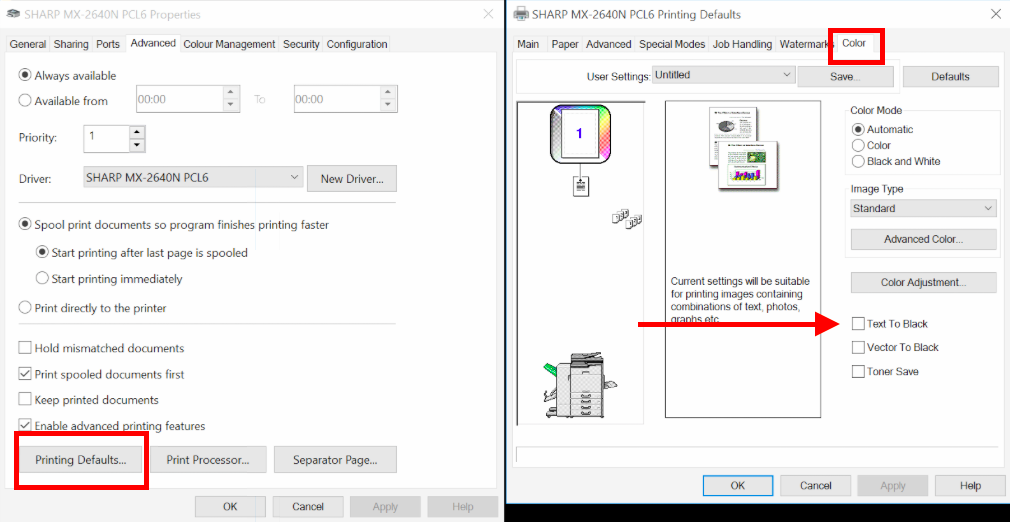
Task: Enable the Toner Save checkbox
Action: [857, 371]
